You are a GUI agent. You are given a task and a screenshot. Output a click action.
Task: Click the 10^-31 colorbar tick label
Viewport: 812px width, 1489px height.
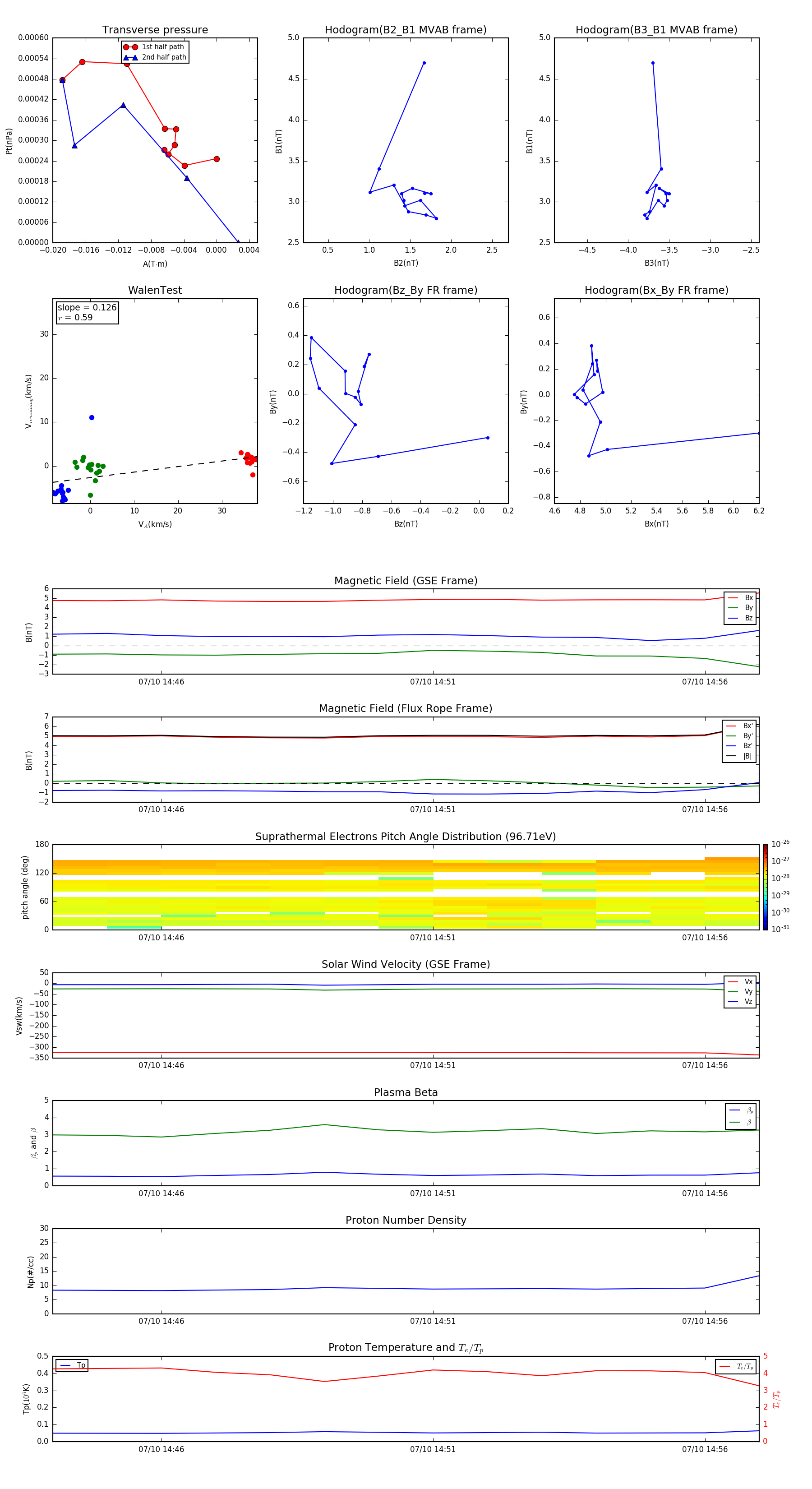click(780, 929)
